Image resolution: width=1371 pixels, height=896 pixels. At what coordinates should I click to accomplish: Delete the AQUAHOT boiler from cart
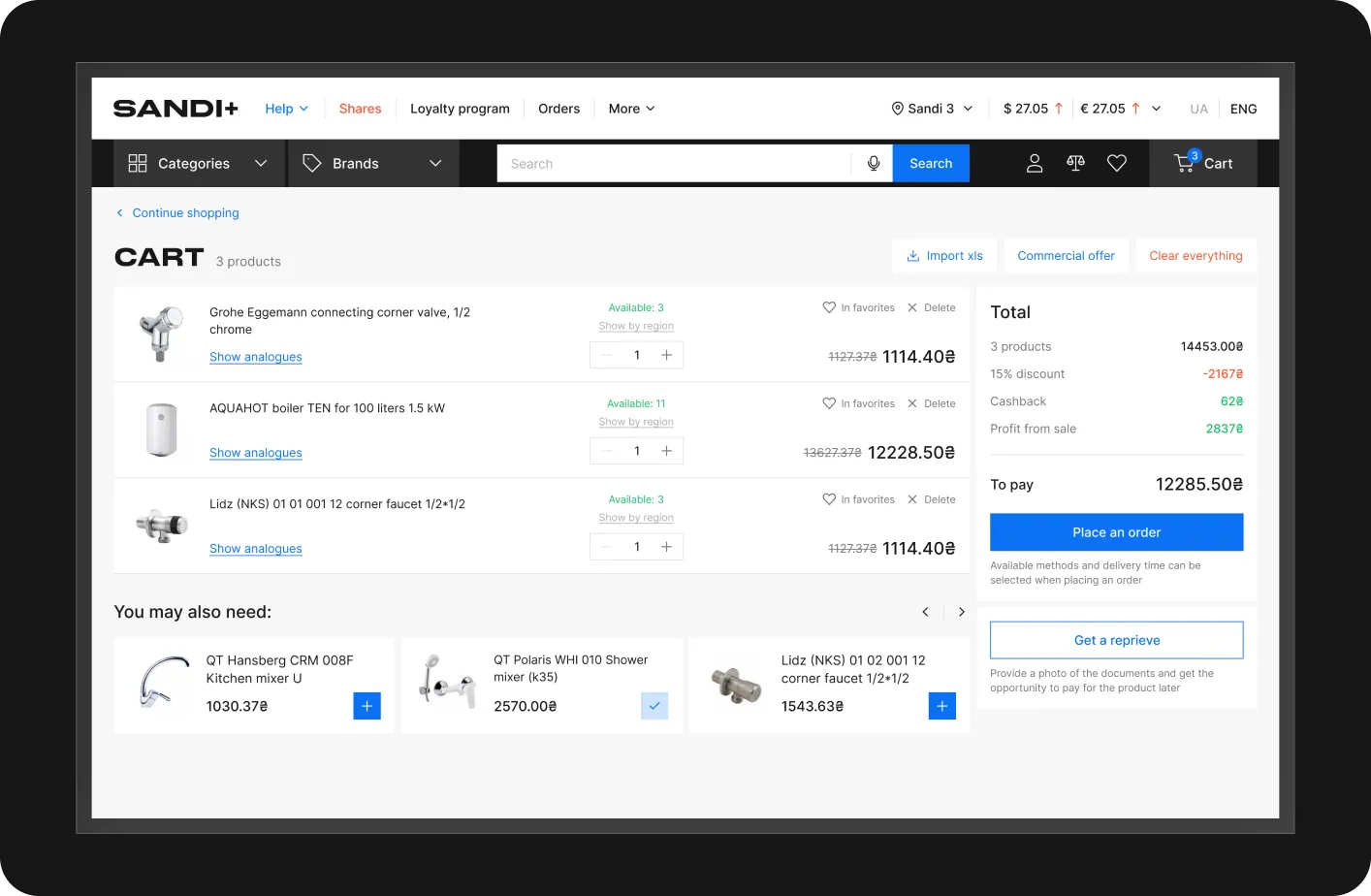(932, 403)
